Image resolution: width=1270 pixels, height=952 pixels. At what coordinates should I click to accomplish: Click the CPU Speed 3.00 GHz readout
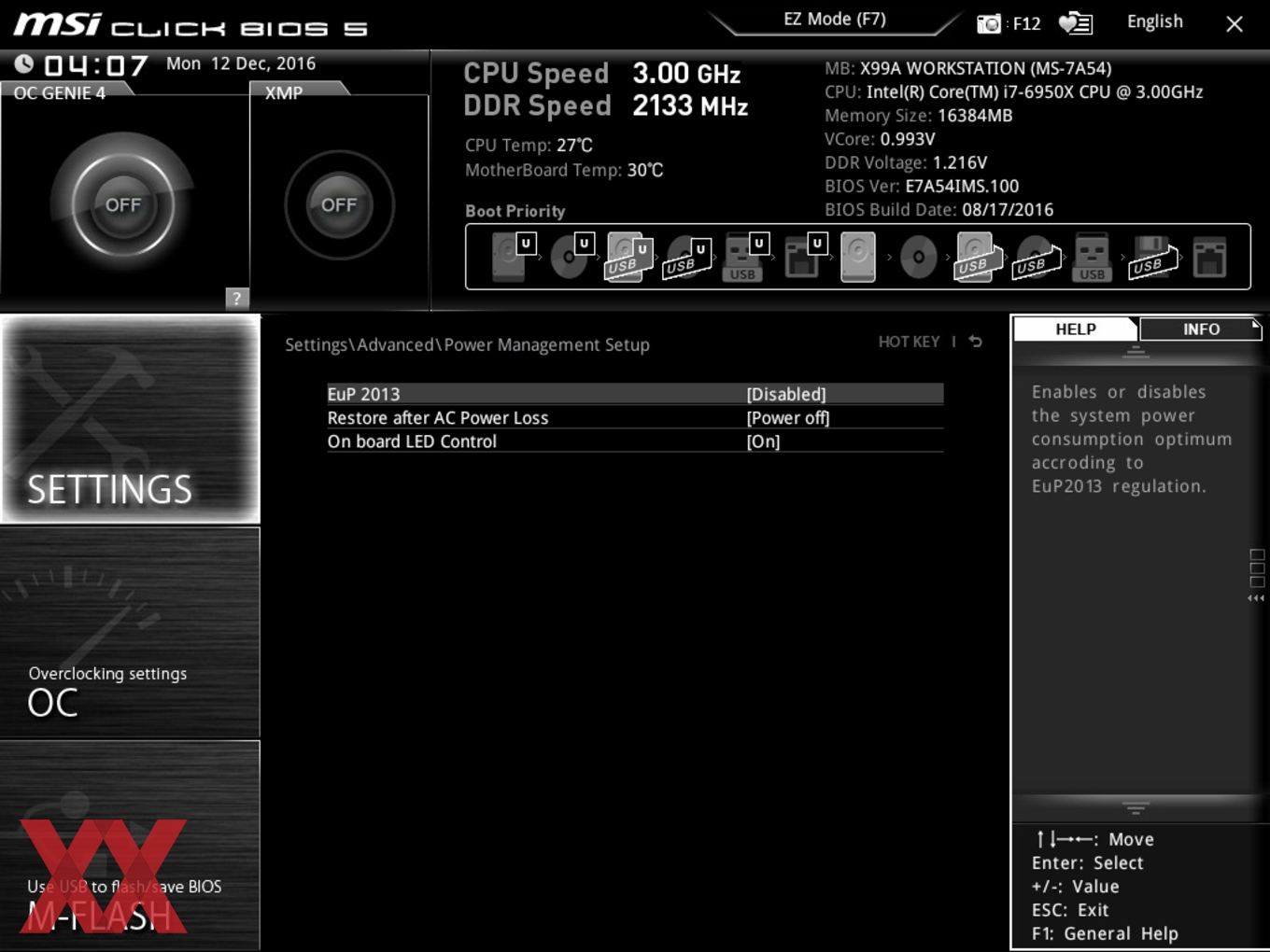click(x=602, y=73)
